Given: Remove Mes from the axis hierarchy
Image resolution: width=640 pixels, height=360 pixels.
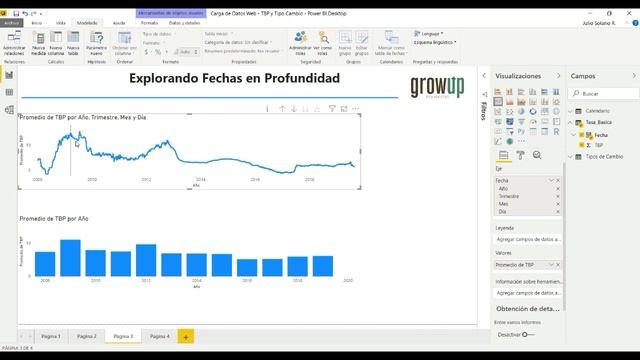Looking at the screenshot, I should coord(558,204).
